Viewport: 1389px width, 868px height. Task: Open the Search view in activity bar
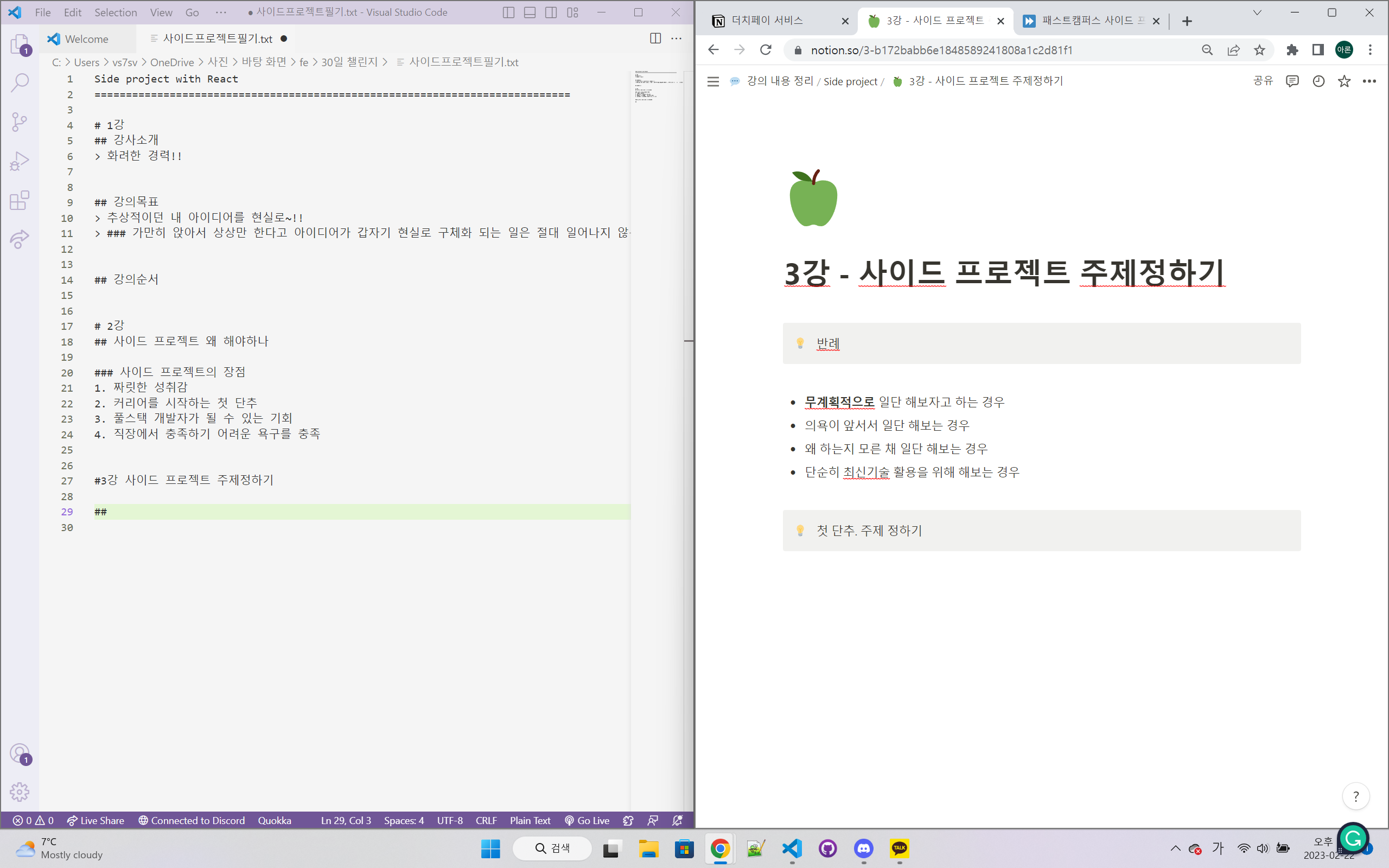tap(20, 82)
